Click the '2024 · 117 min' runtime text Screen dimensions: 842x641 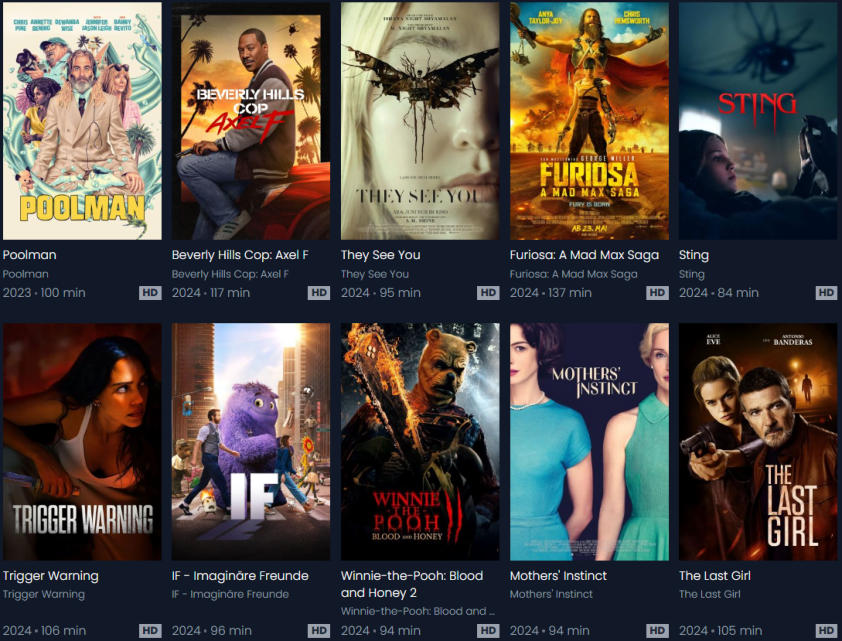coord(211,293)
